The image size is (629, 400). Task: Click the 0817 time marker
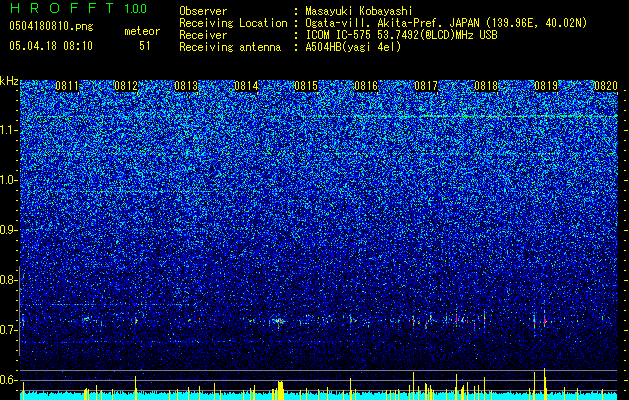(x=426, y=86)
